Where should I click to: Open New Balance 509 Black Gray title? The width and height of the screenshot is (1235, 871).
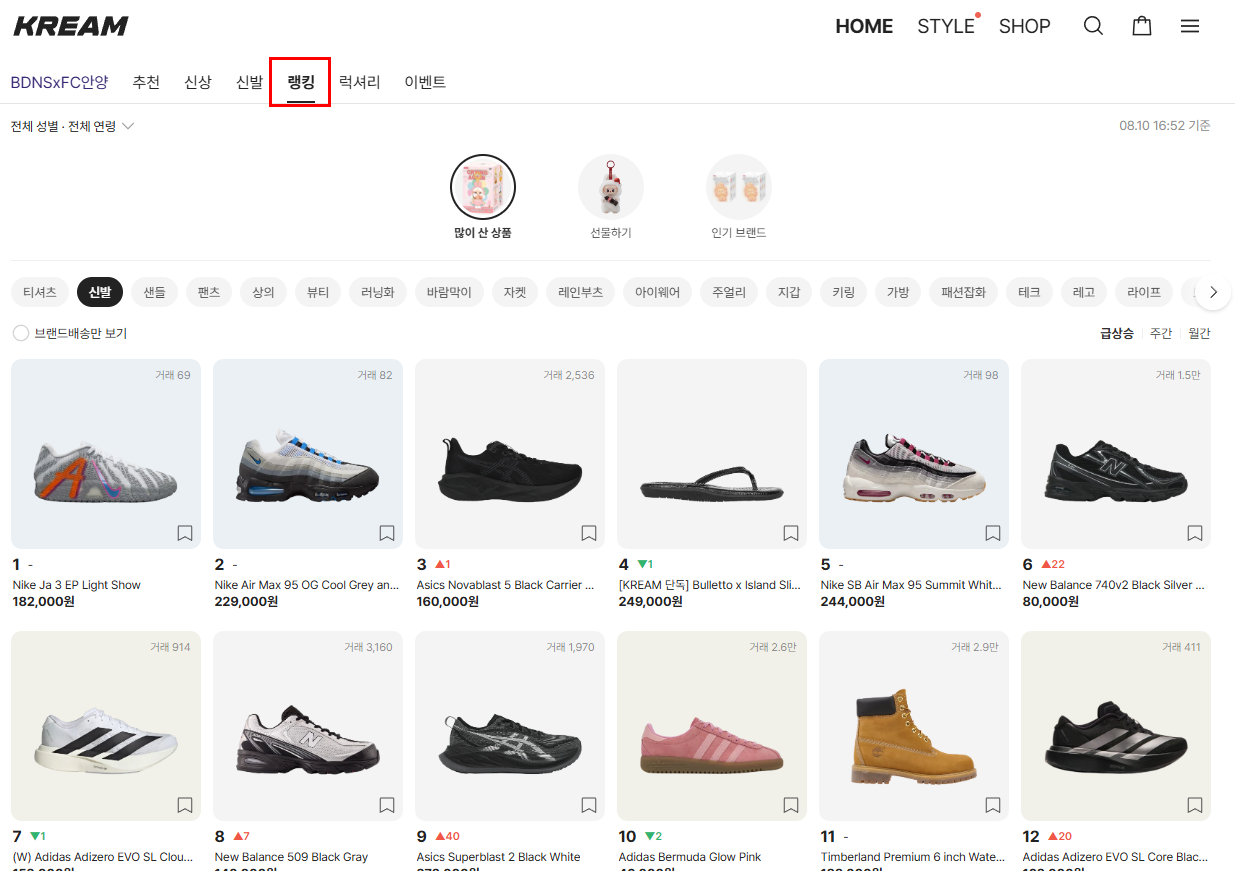(x=291, y=857)
